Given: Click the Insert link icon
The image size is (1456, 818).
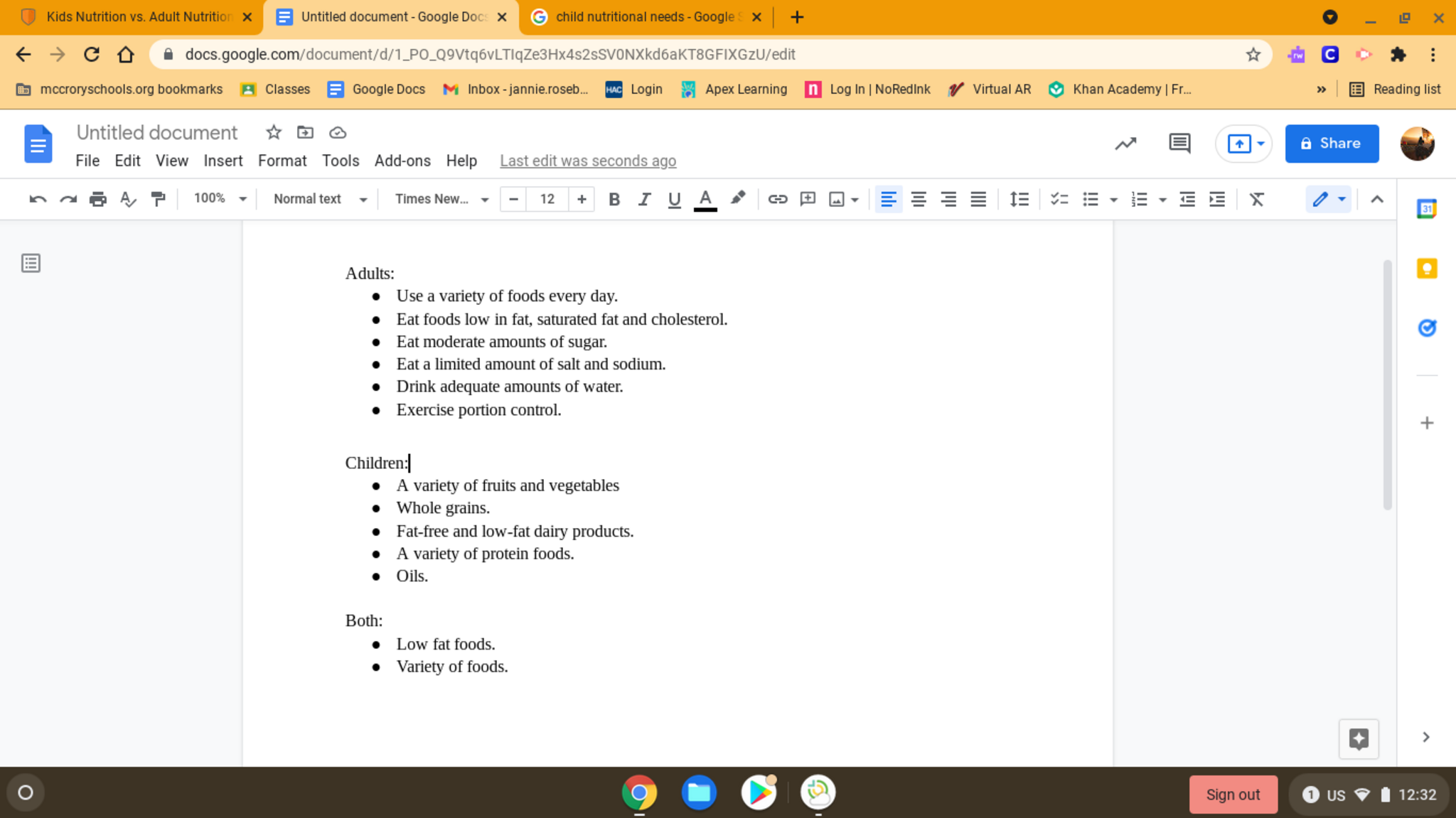Looking at the screenshot, I should (777, 200).
